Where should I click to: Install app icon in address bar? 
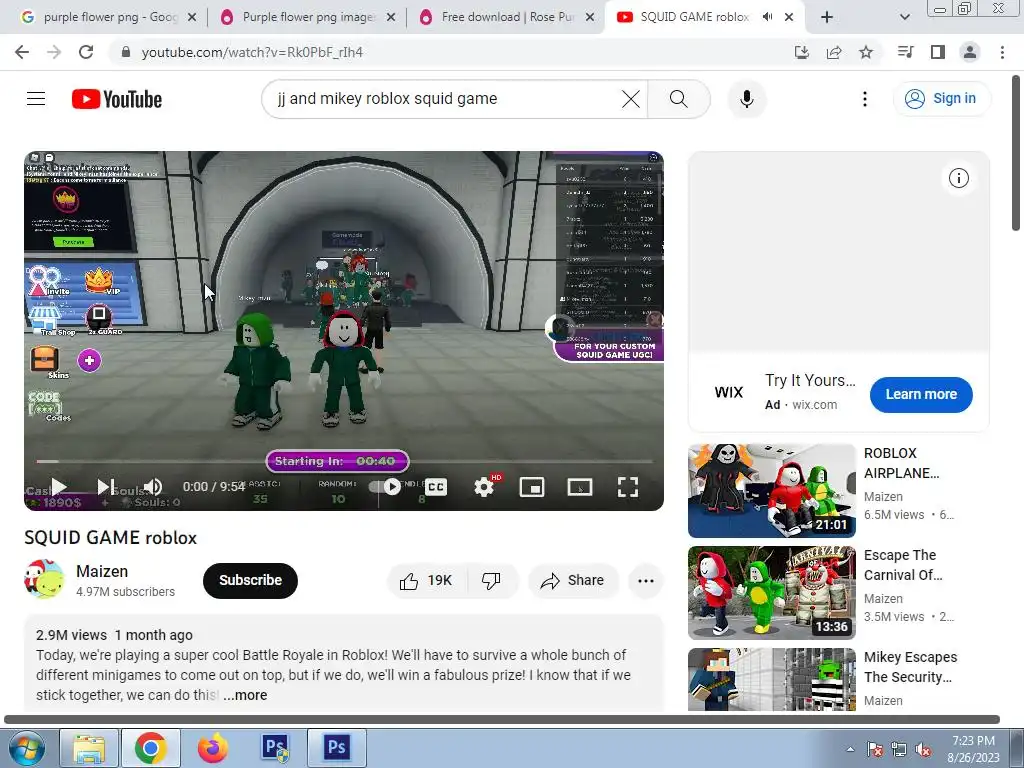point(801,52)
